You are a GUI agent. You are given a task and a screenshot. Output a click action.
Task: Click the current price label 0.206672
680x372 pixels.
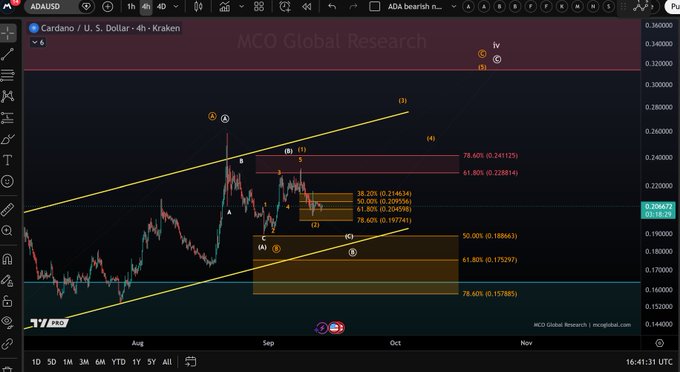click(x=658, y=207)
